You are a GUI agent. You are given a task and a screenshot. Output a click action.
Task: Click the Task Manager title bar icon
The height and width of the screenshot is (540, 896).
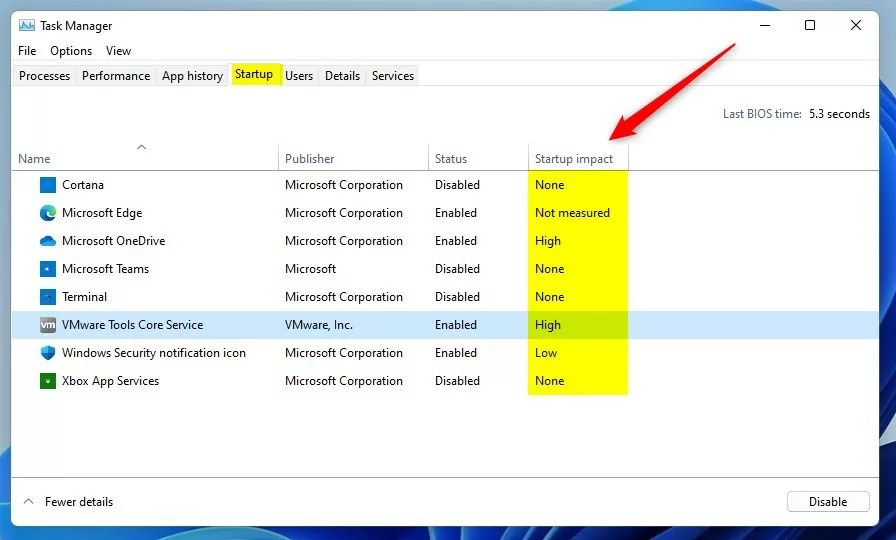pyautogui.click(x=26, y=26)
